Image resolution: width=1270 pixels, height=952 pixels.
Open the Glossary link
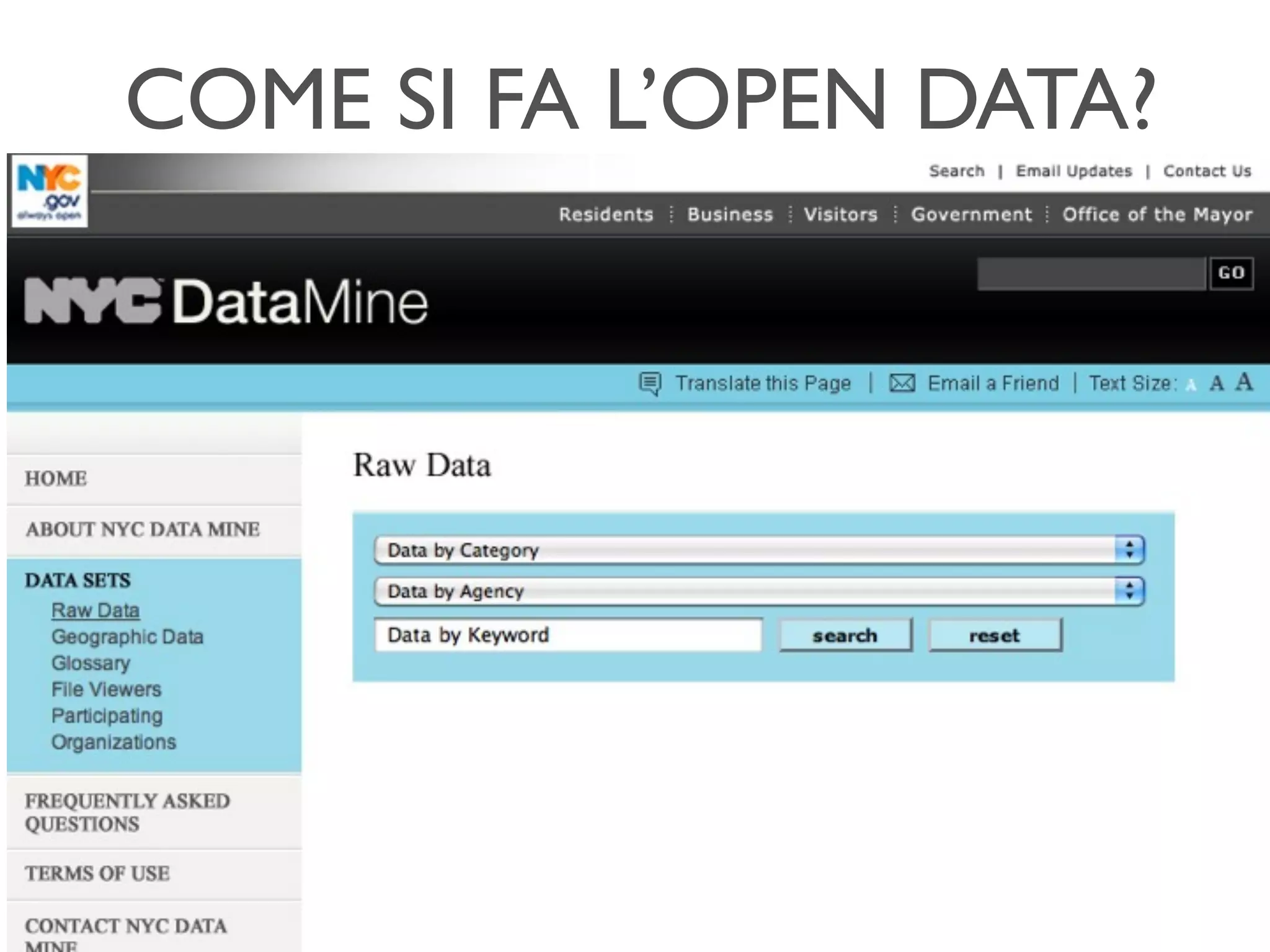(91, 663)
